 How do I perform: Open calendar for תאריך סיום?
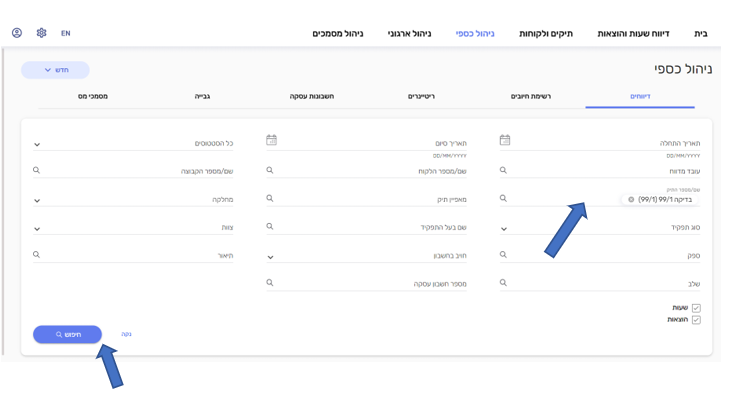tap(271, 141)
